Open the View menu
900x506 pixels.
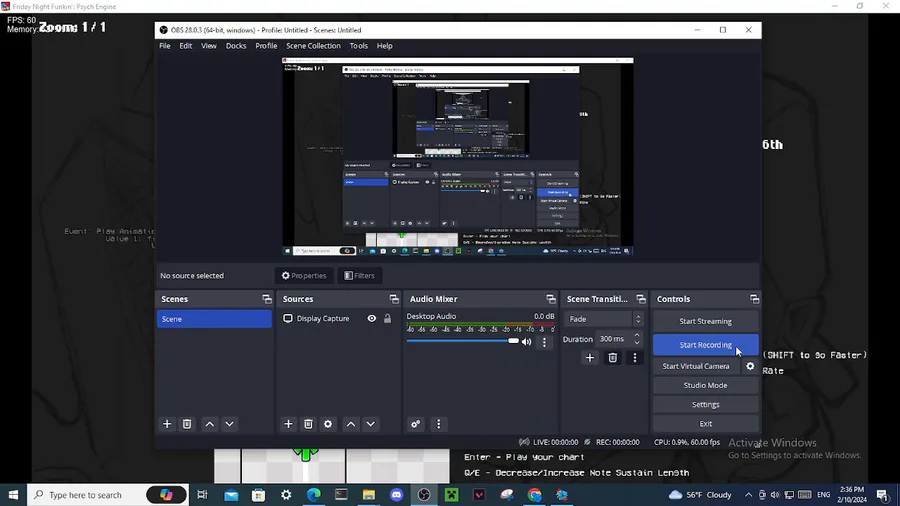pos(208,46)
